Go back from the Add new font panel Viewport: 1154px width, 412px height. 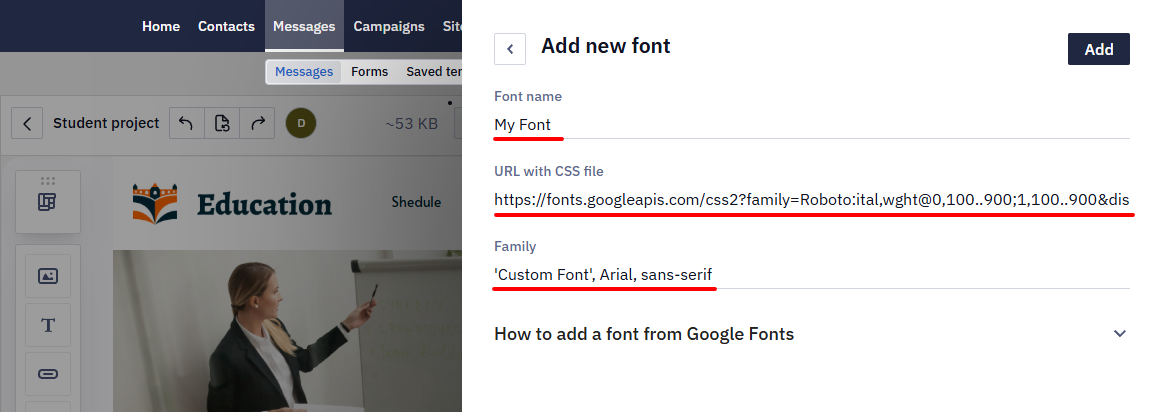pyautogui.click(x=509, y=49)
